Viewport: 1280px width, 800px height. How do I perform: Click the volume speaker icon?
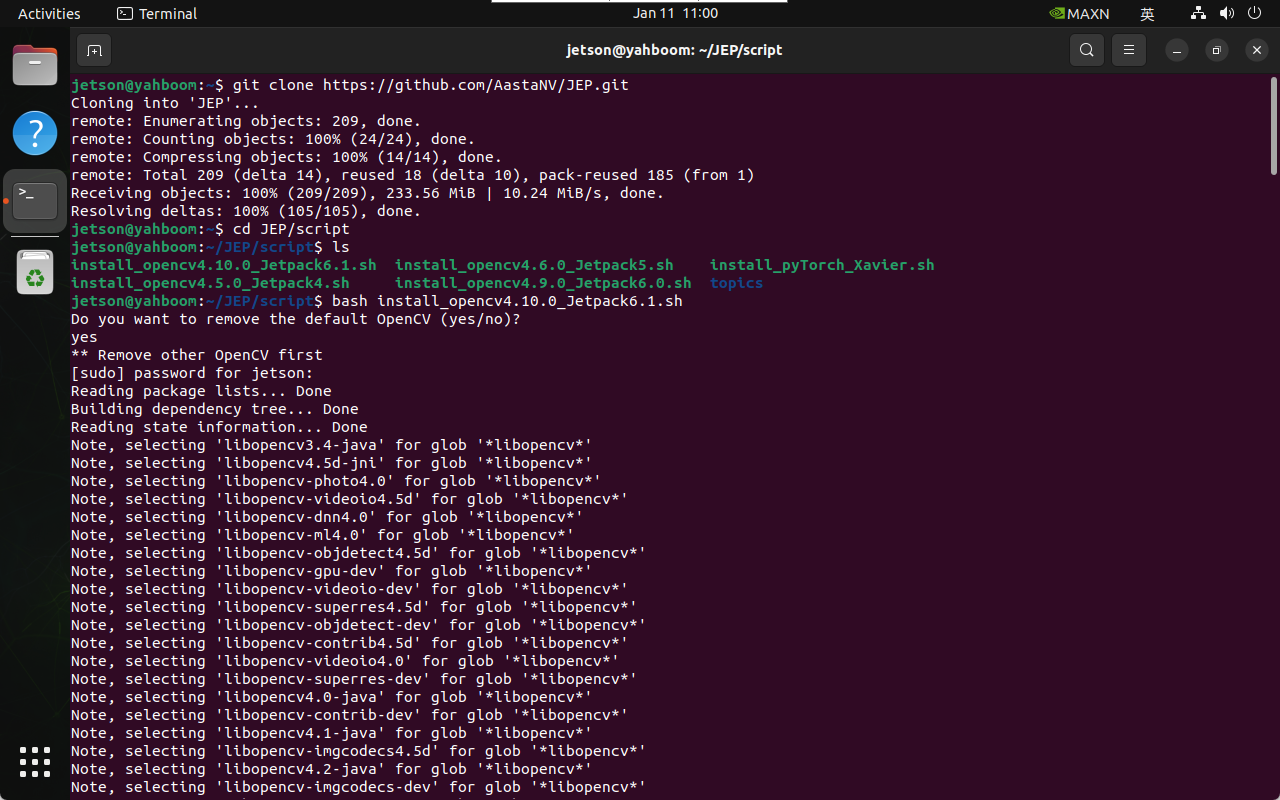(1226, 13)
